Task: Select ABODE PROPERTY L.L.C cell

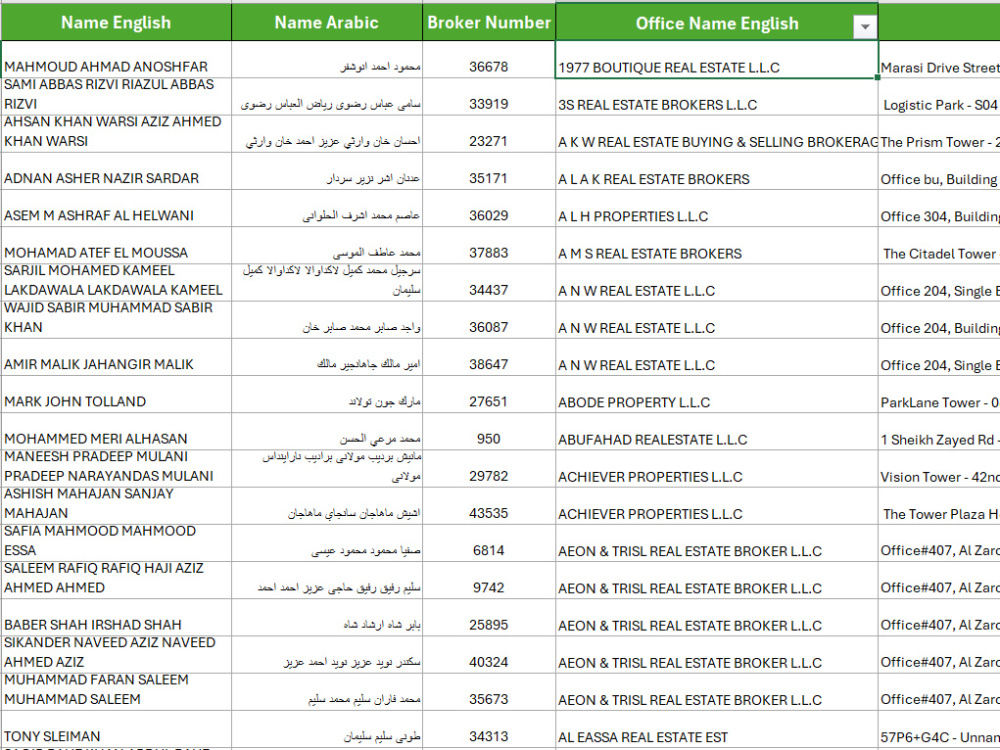Action: (717, 394)
